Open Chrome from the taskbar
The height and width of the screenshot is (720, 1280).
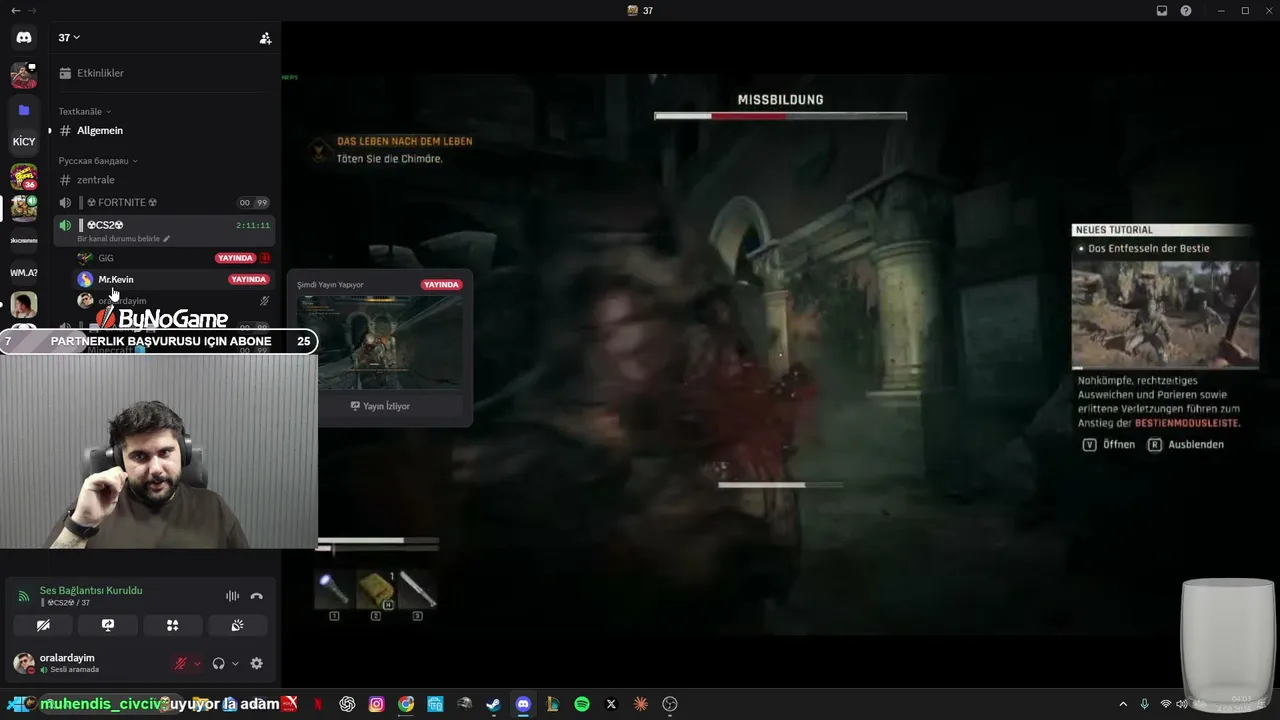point(406,704)
